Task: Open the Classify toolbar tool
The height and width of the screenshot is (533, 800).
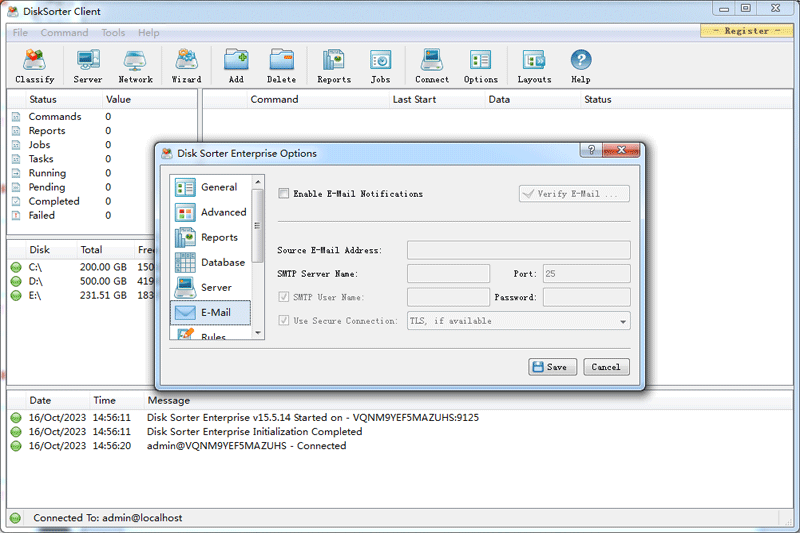Action: tap(34, 66)
